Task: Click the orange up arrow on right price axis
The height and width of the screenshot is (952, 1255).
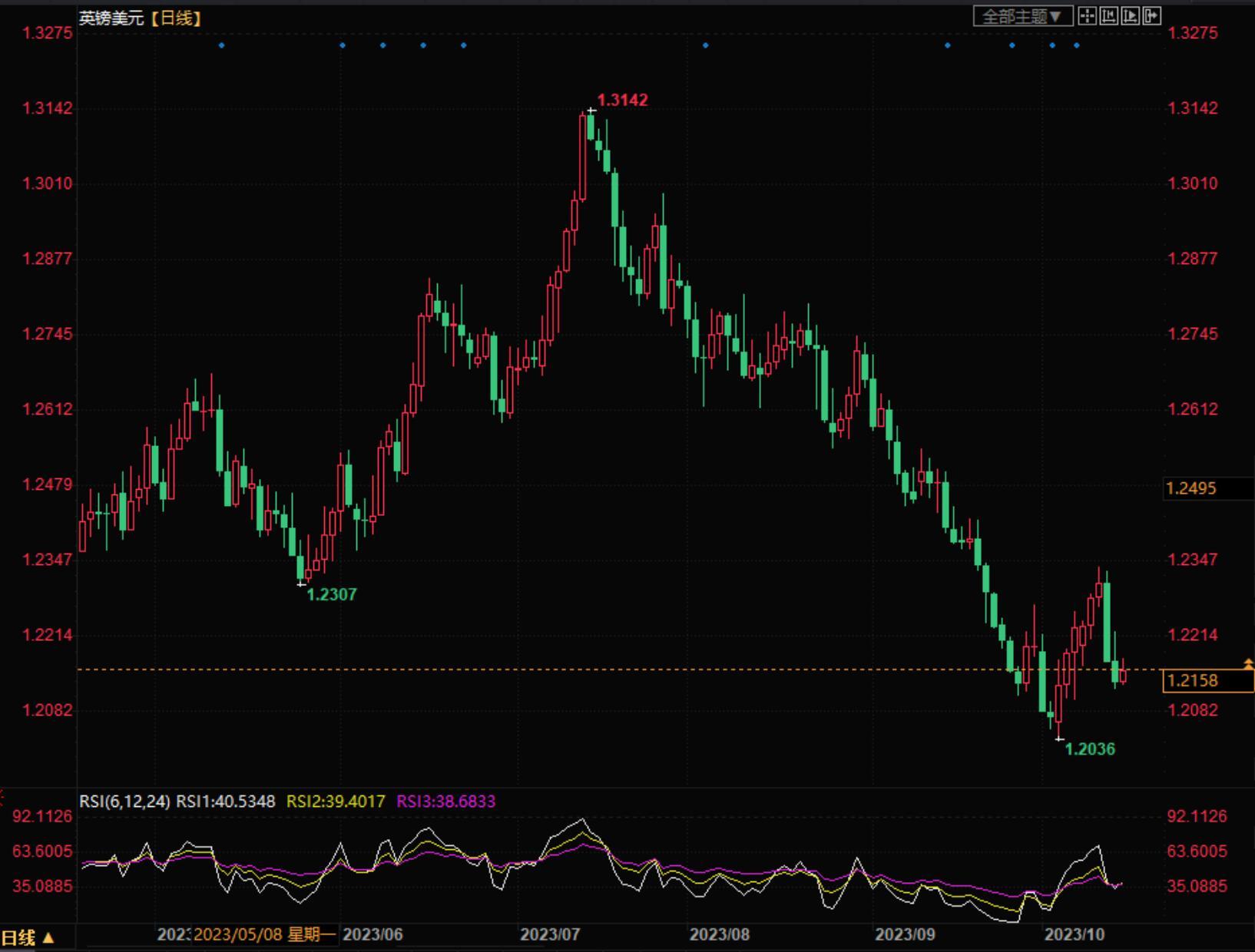Action: point(1248,663)
